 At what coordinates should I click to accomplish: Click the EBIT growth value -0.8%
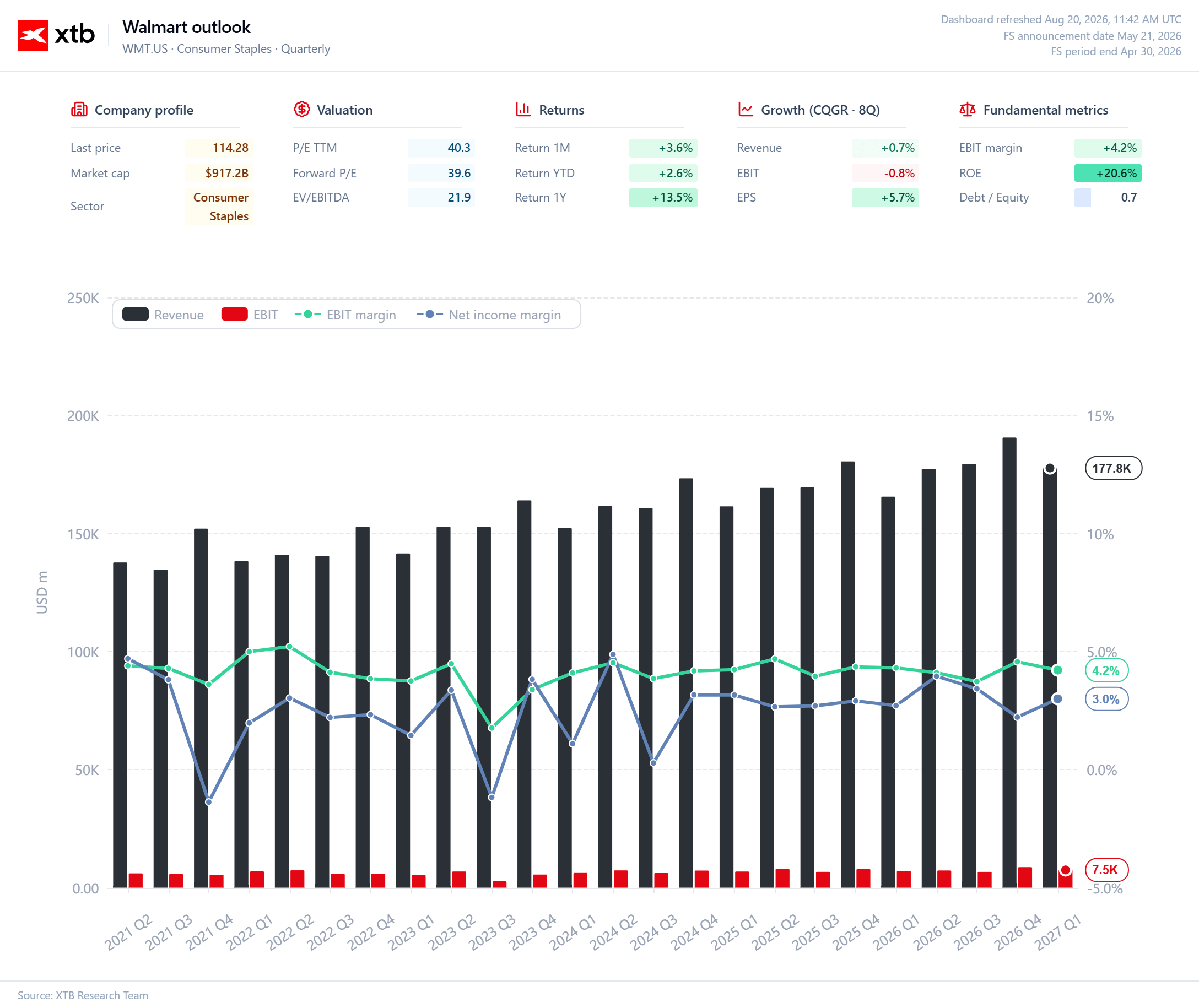(885, 173)
